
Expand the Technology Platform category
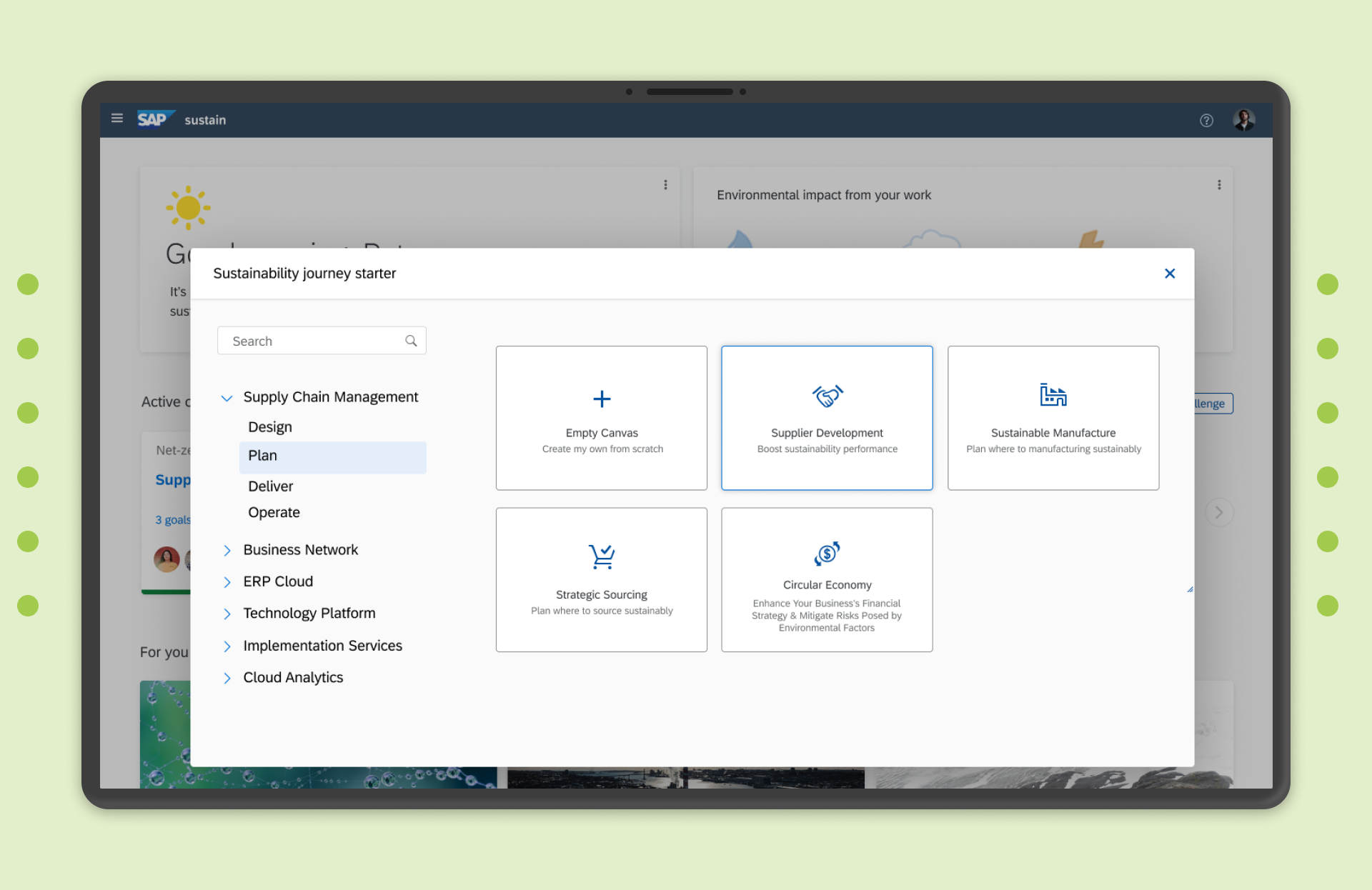point(227,614)
